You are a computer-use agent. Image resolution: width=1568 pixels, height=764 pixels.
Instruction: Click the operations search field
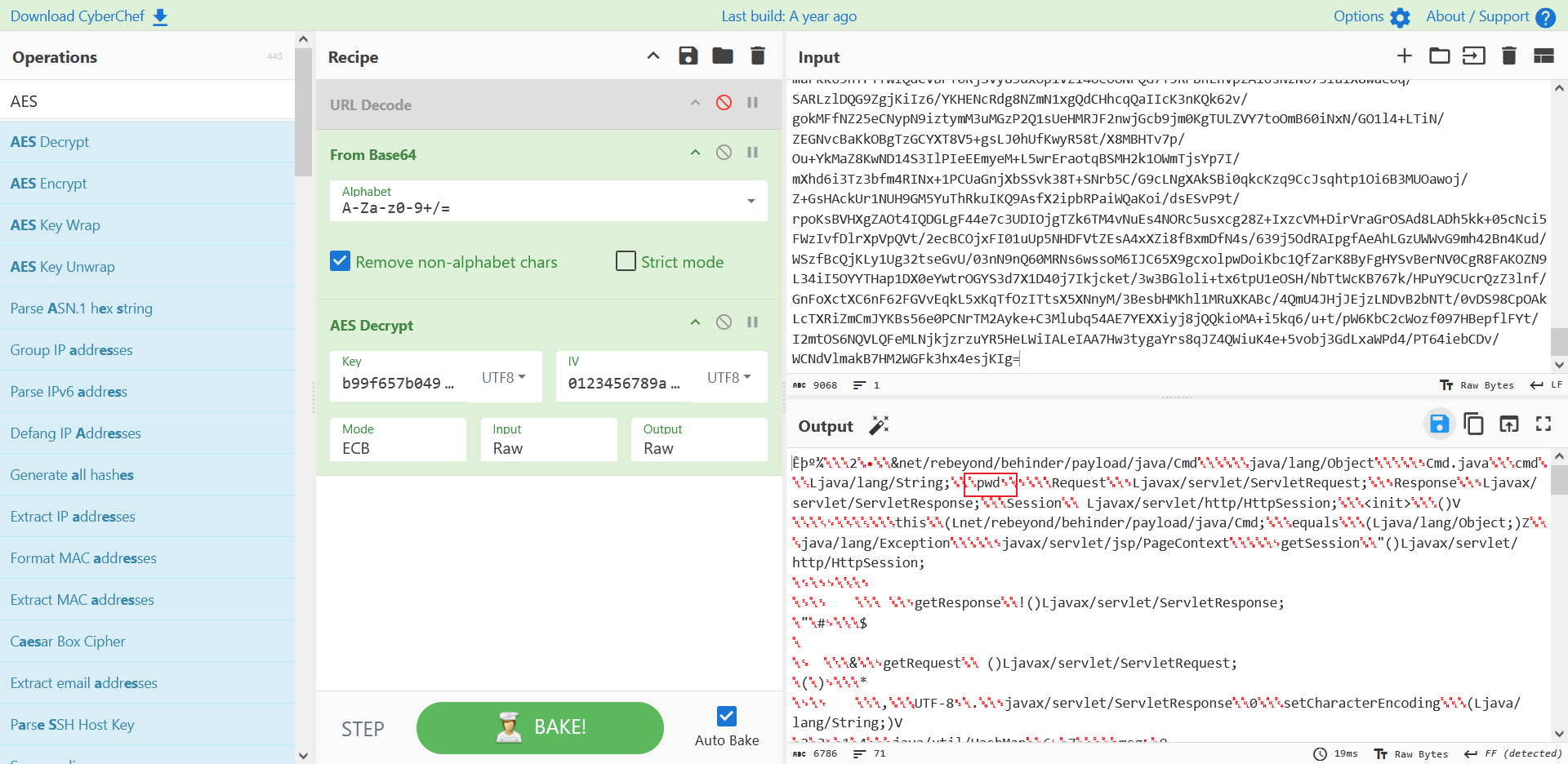tap(147, 101)
